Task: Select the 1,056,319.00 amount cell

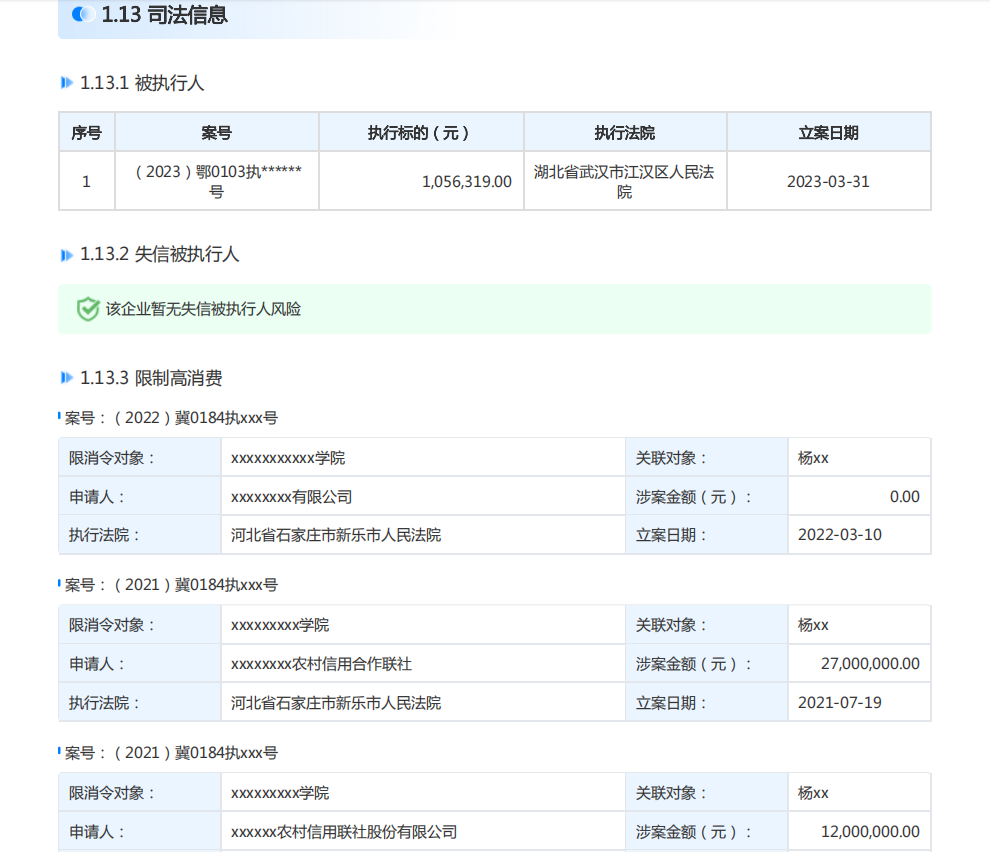Action: coord(466,182)
